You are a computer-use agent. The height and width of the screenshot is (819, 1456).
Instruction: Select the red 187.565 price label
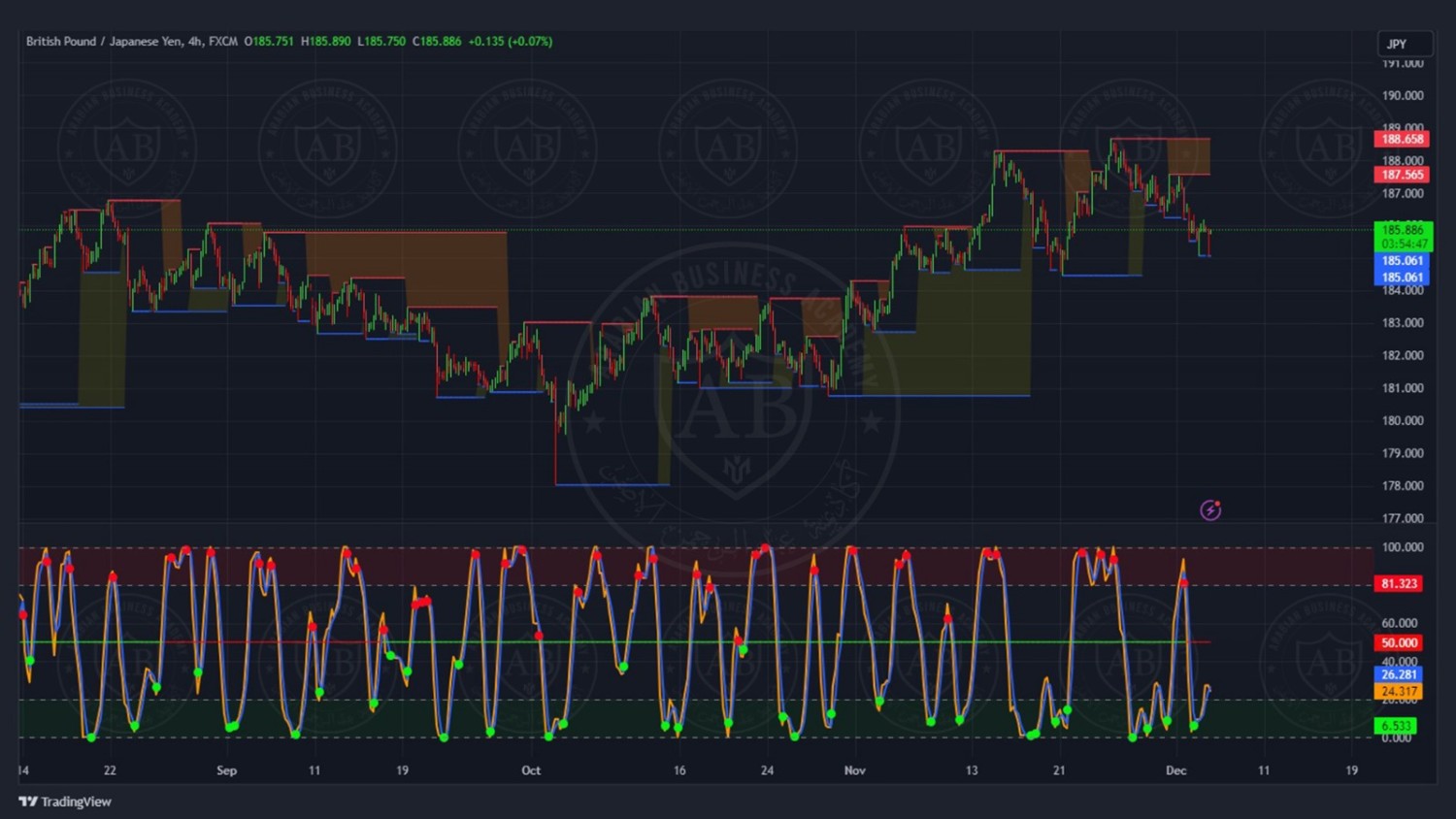tap(1402, 175)
